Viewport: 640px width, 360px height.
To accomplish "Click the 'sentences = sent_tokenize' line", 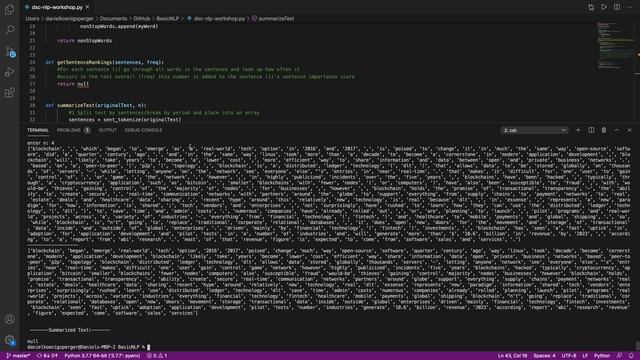I will (x=124, y=120).
